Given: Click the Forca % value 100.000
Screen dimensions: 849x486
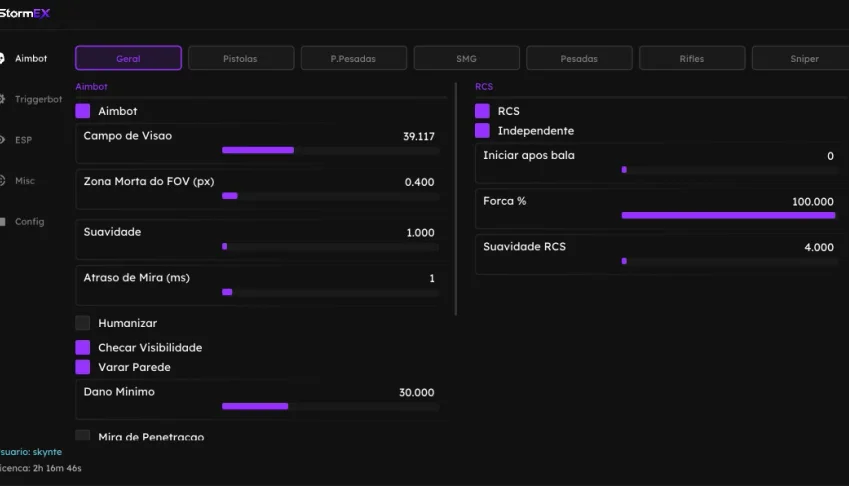Looking at the screenshot, I should 813,202.
